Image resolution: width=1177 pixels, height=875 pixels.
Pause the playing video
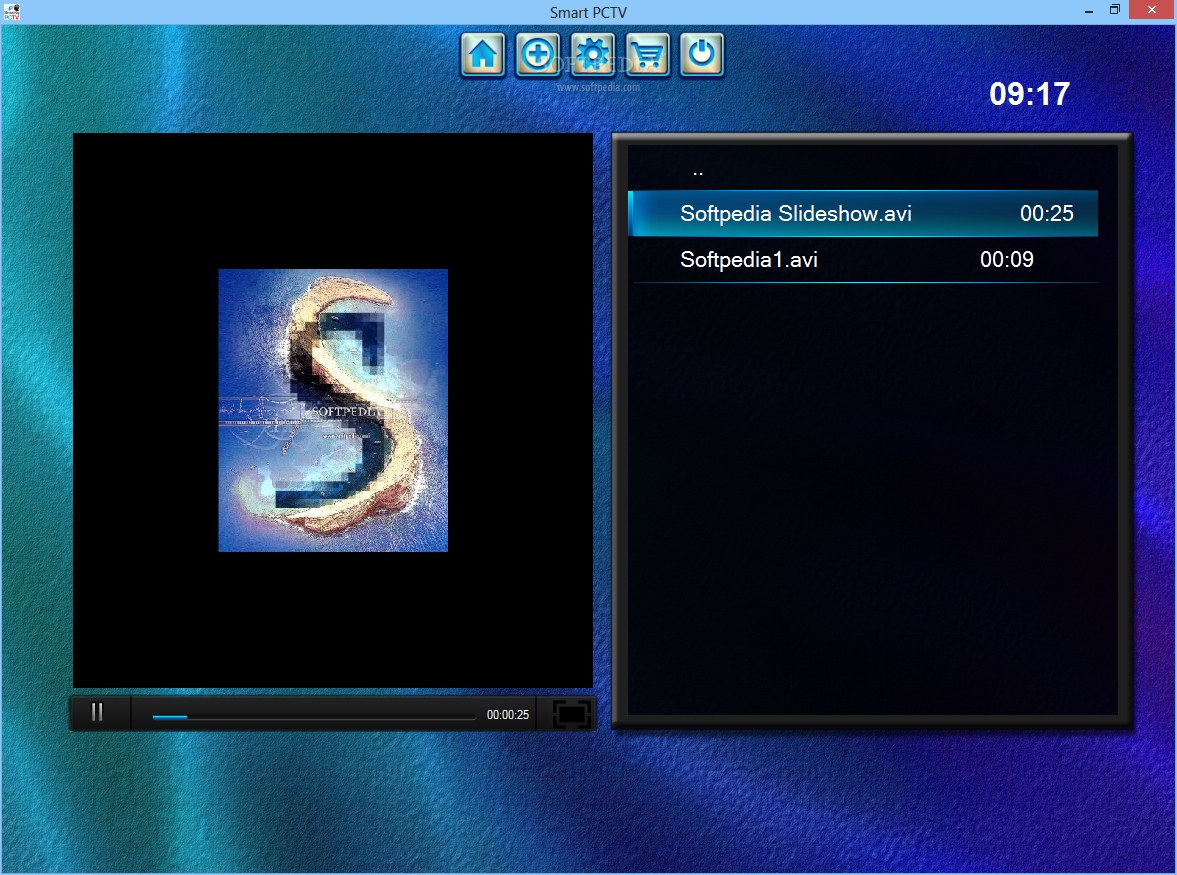pyautogui.click(x=97, y=712)
